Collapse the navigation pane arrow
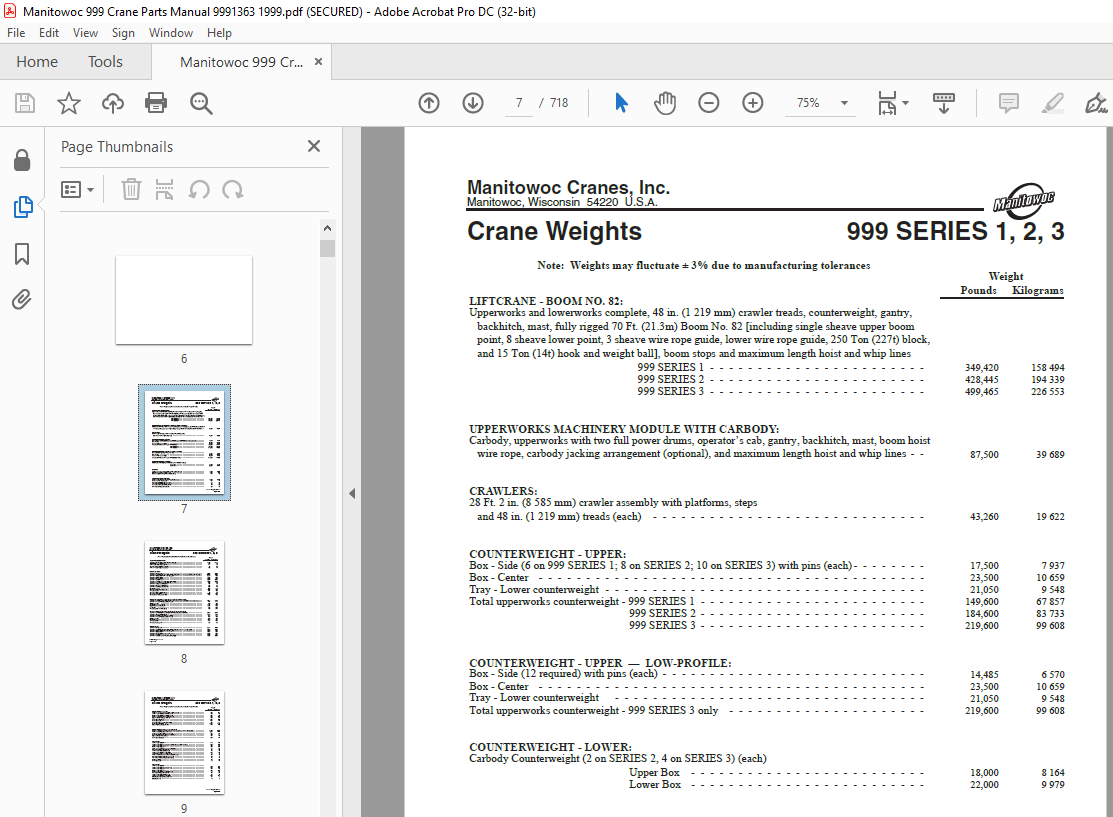The height and width of the screenshot is (817, 1113). pyautogui.click(x=352, y=493)
